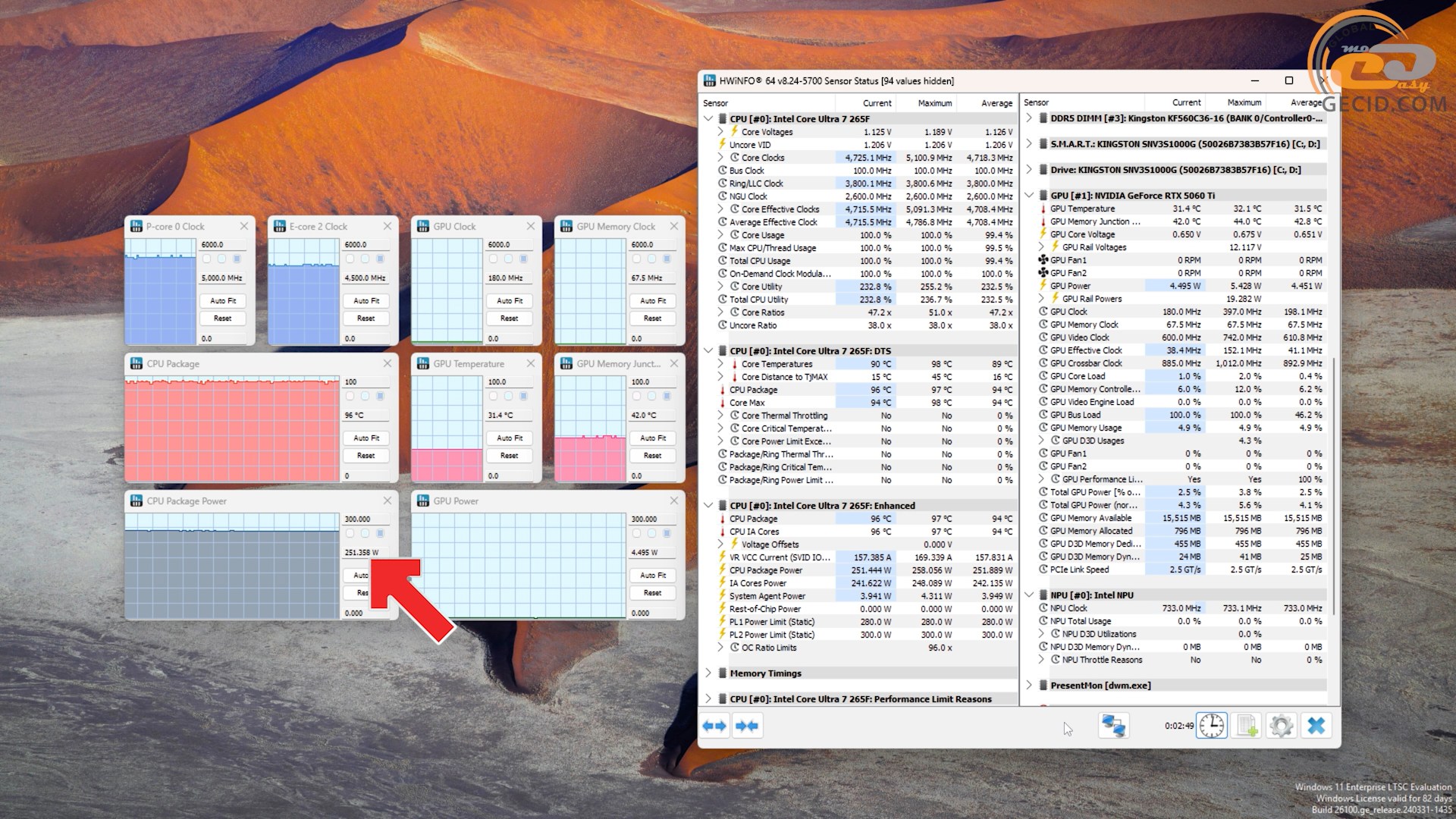This screenshot has width=1456, height=819.
Task: Click Auto Fit in P-core 0 Clock window
Action: [x=223, y=300]
